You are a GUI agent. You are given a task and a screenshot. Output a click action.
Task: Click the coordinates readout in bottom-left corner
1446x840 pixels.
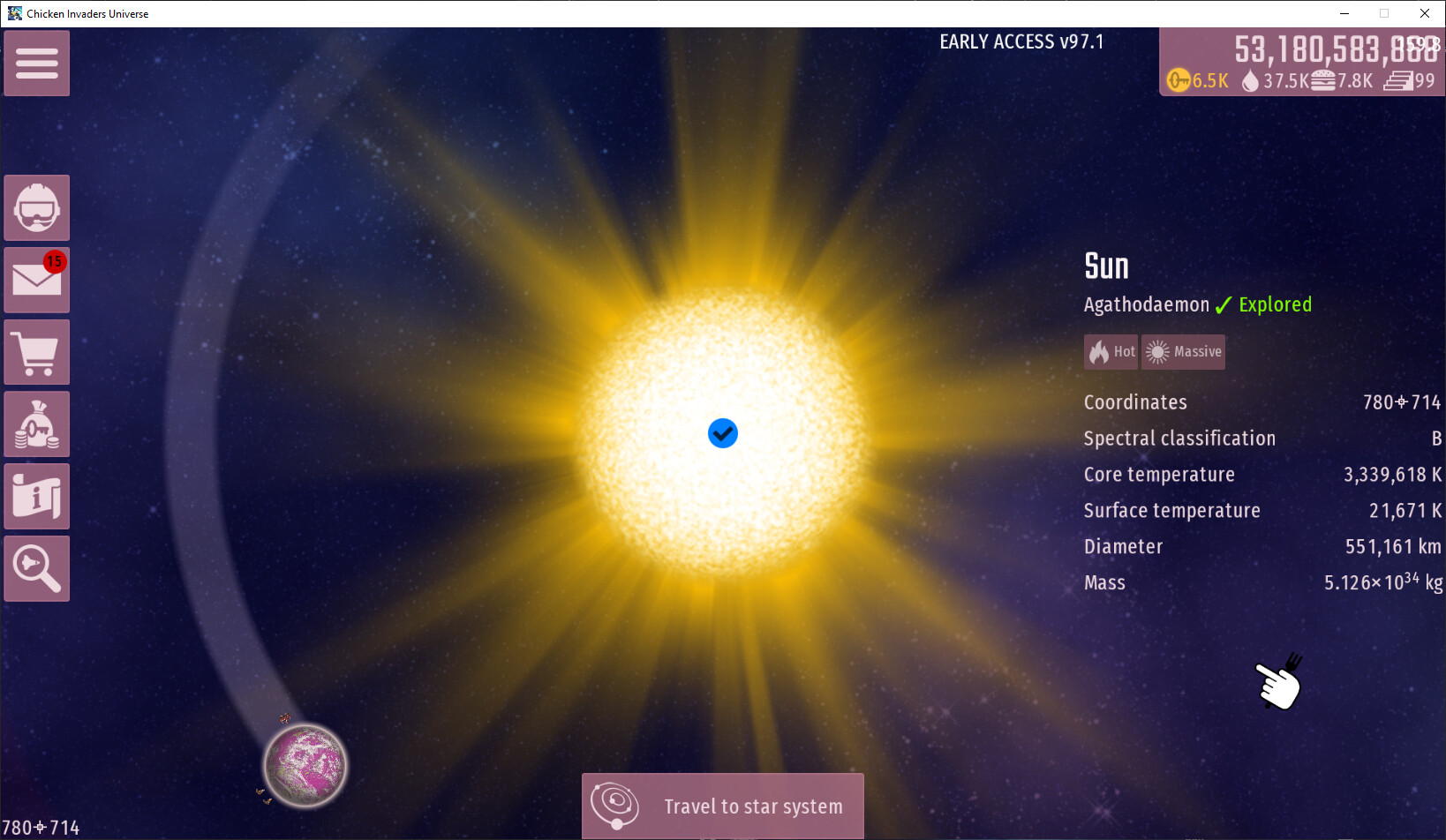click(x=41, y=828)
